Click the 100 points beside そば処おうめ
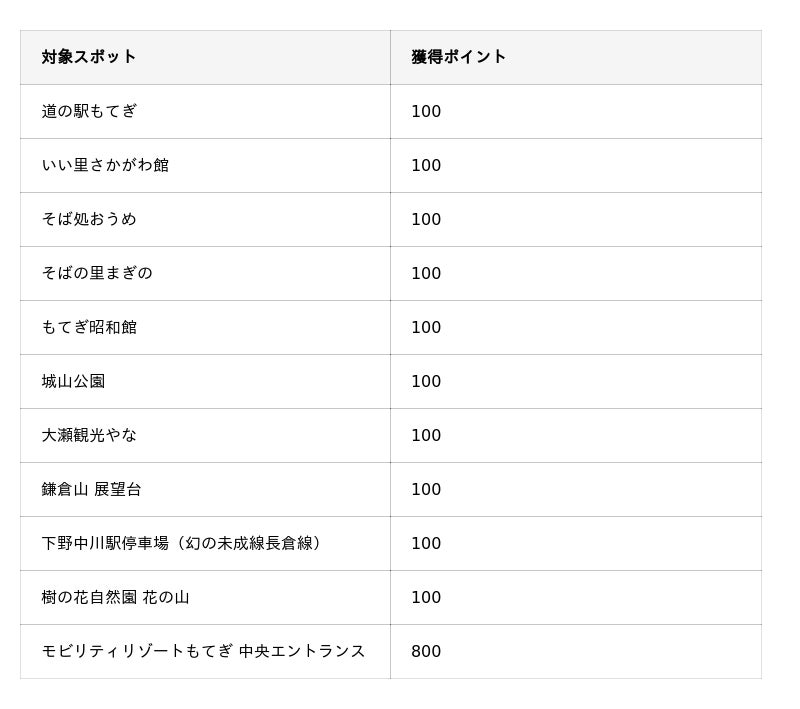800x709 pixels. coord(426,219)
